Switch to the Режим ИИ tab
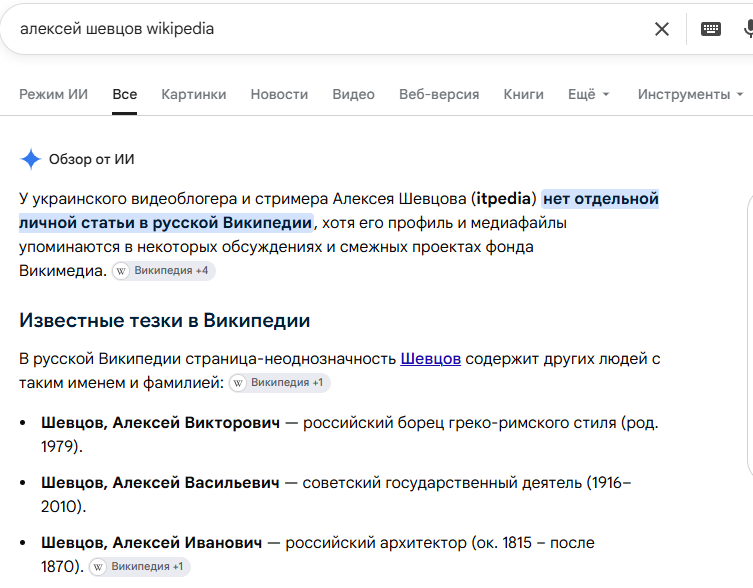Screen dimensions: 753x588 [x=53, y=94]
